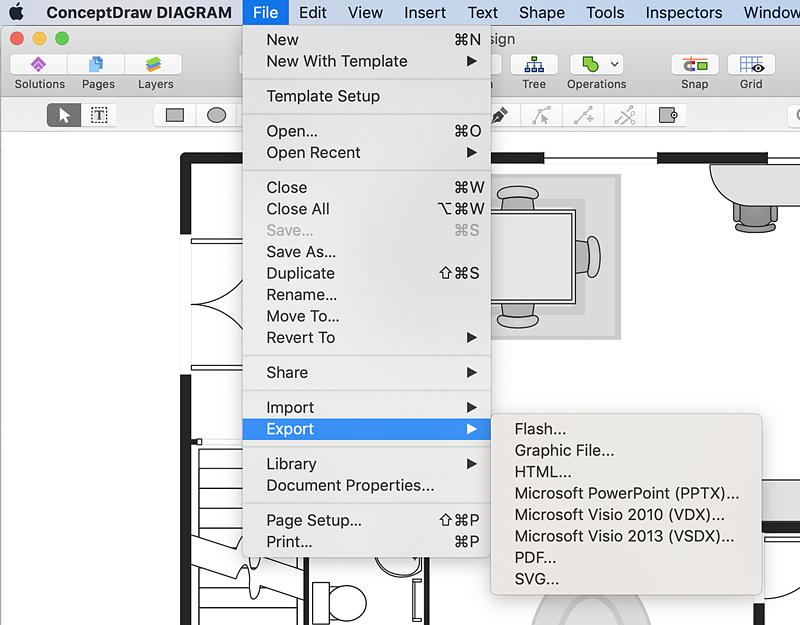Choose Rename...

click(366, 294)
